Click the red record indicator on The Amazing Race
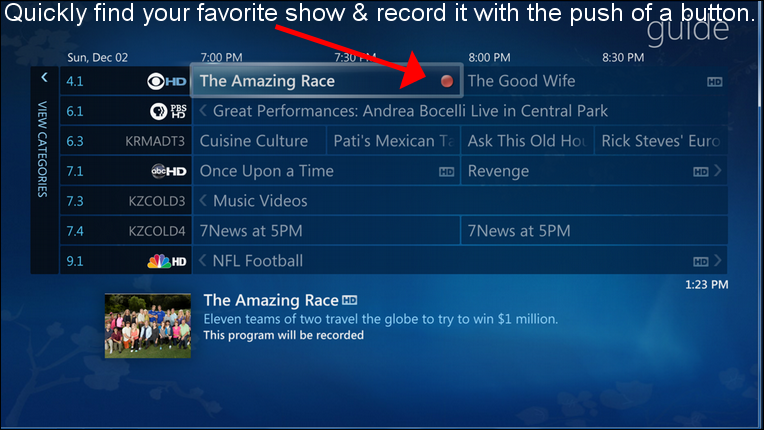Image resolution: width=764 pixels, height=430 pixels. click(x=447, y=81)
